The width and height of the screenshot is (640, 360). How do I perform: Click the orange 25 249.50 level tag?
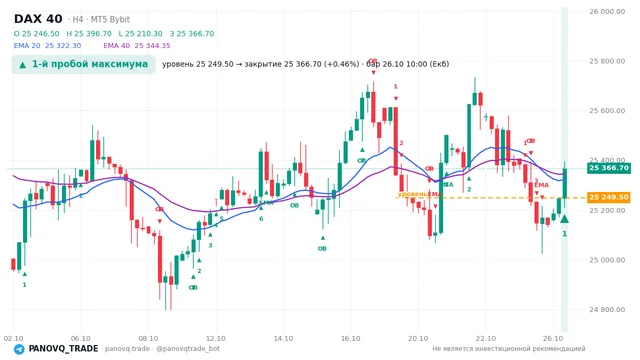[609, 198]
